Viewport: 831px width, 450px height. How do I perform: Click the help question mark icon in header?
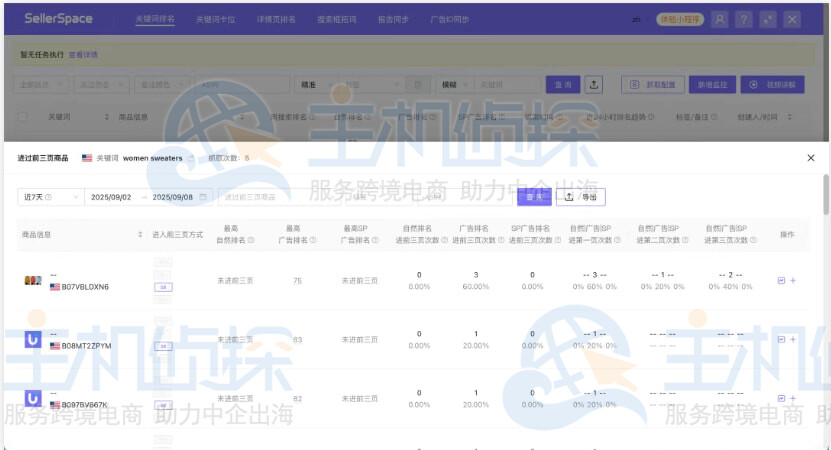coord(744,19)
